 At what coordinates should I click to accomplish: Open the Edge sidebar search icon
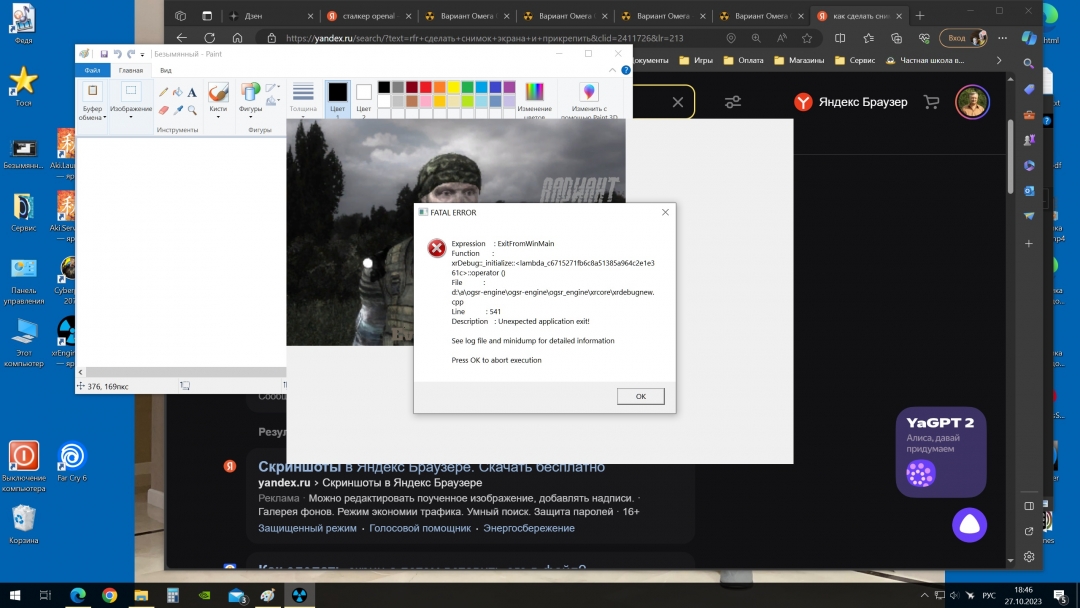pyautogui.click(x=1028, y=63)
